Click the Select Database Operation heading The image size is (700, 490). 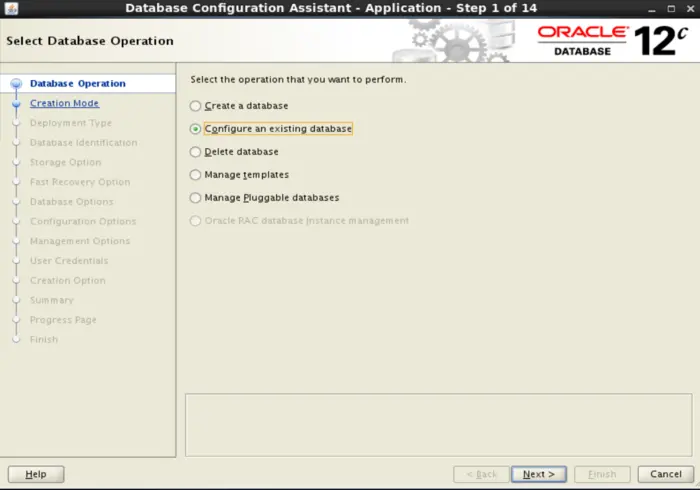(x=90, y=41)
